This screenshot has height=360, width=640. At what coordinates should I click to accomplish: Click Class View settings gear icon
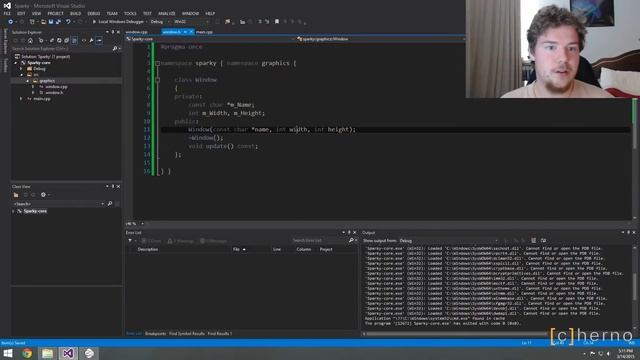pyautogui.click(x=43, y=195)
